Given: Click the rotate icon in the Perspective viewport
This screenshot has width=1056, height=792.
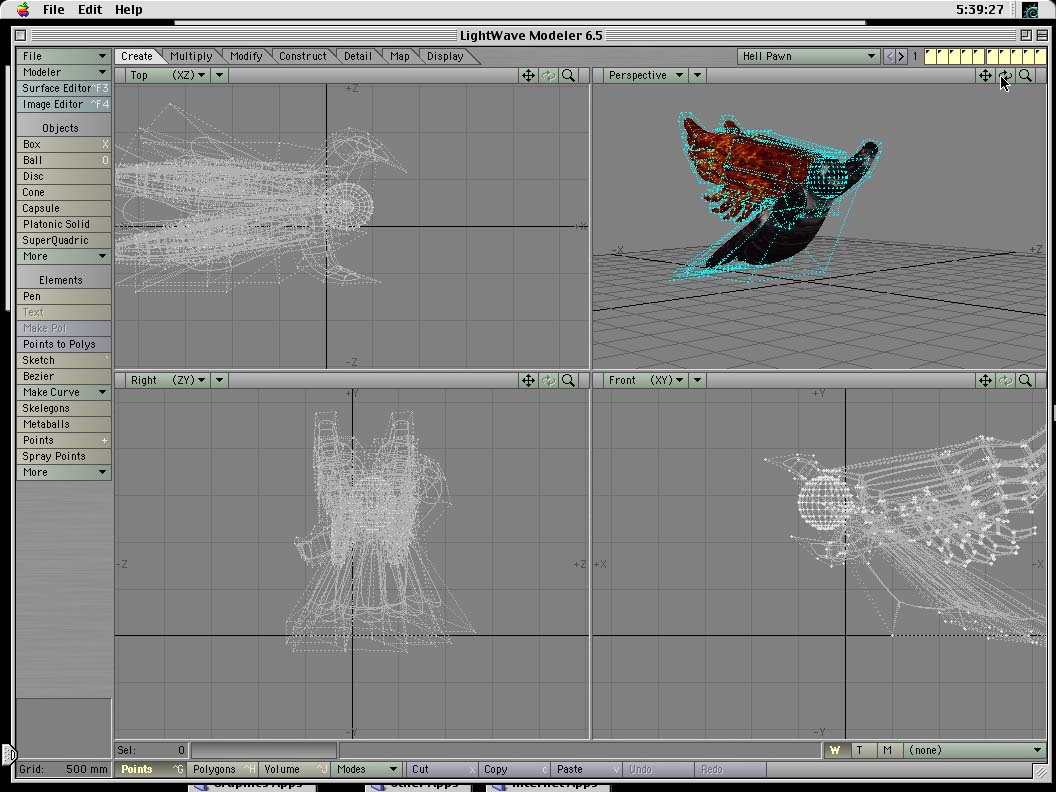Looking at the screenshot, I should 1005,75.
